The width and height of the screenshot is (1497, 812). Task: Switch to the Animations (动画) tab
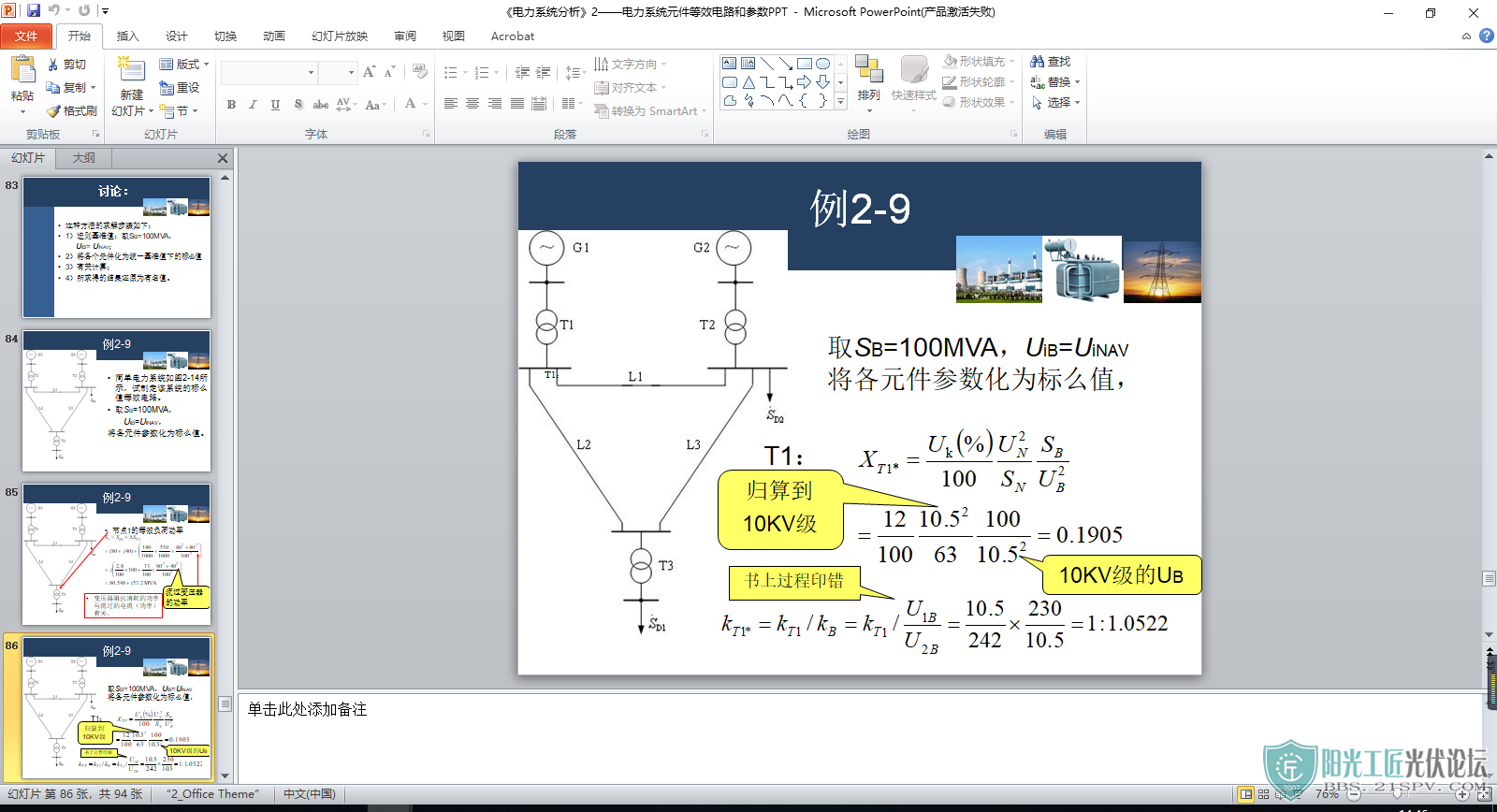coord(273,36)
